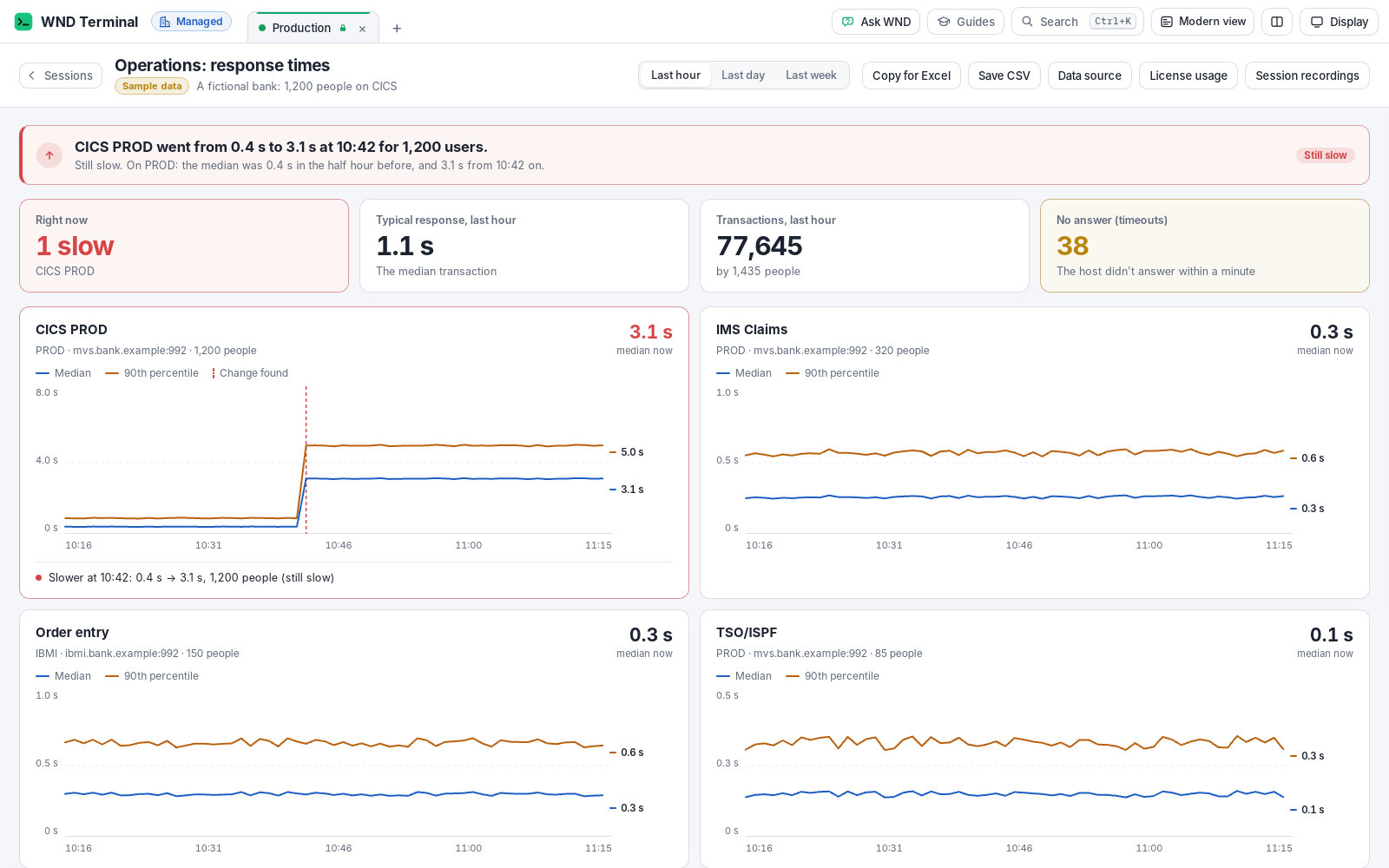Click the Still slow status badge

coord(1325,155)
